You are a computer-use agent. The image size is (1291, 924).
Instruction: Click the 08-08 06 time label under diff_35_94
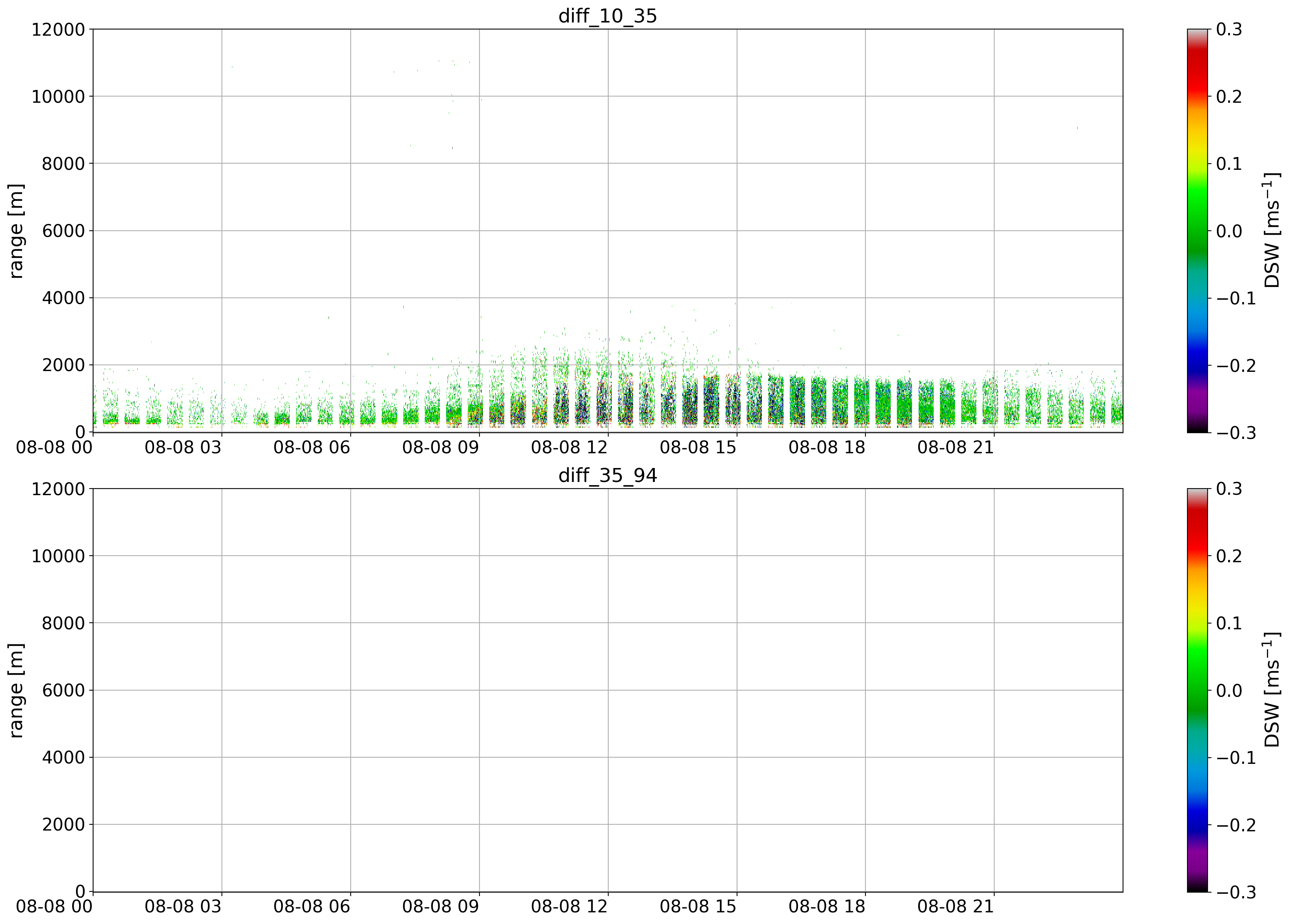(312, 907)
